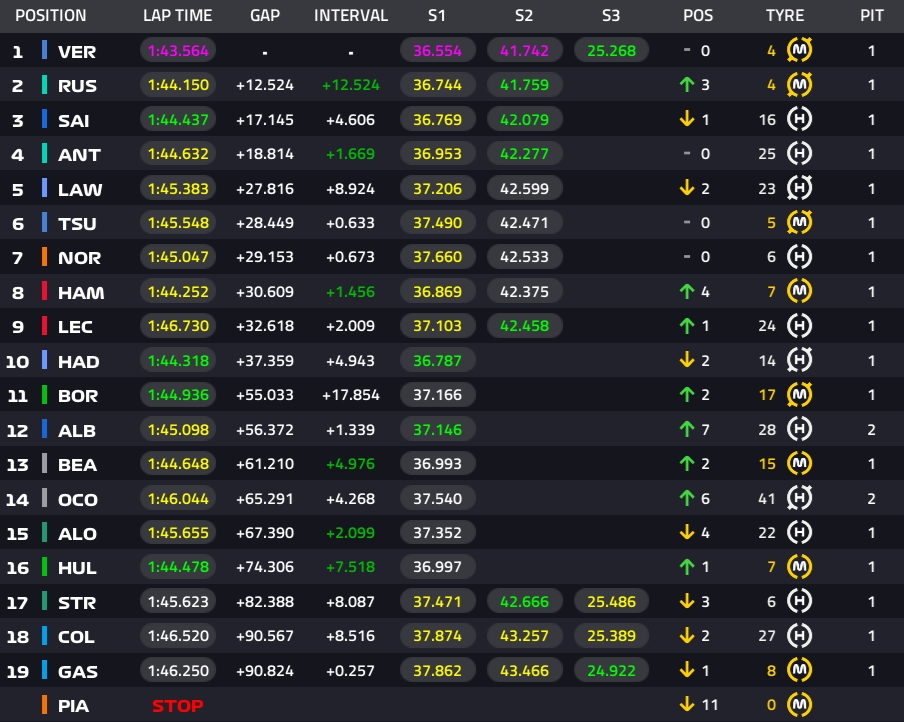Click the hard tyre icon in ALB row
Viewport: 904px width, 722px height.
tap(800, 429)
